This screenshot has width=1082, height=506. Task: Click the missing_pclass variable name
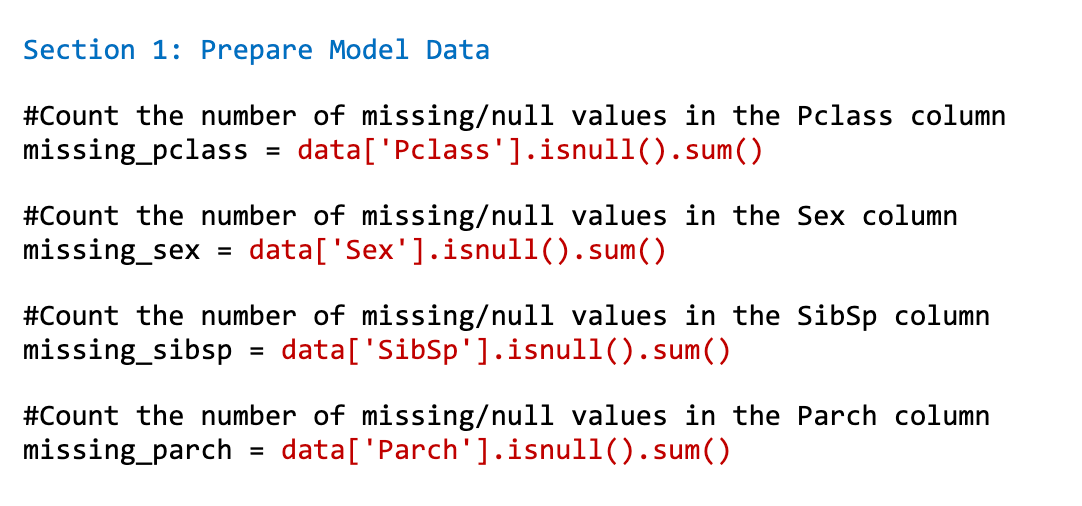point(135,151)
